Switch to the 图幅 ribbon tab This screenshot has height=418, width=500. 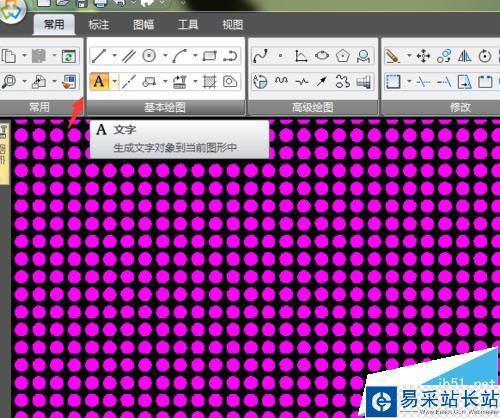pyautogui.click(x=143, y=25)
